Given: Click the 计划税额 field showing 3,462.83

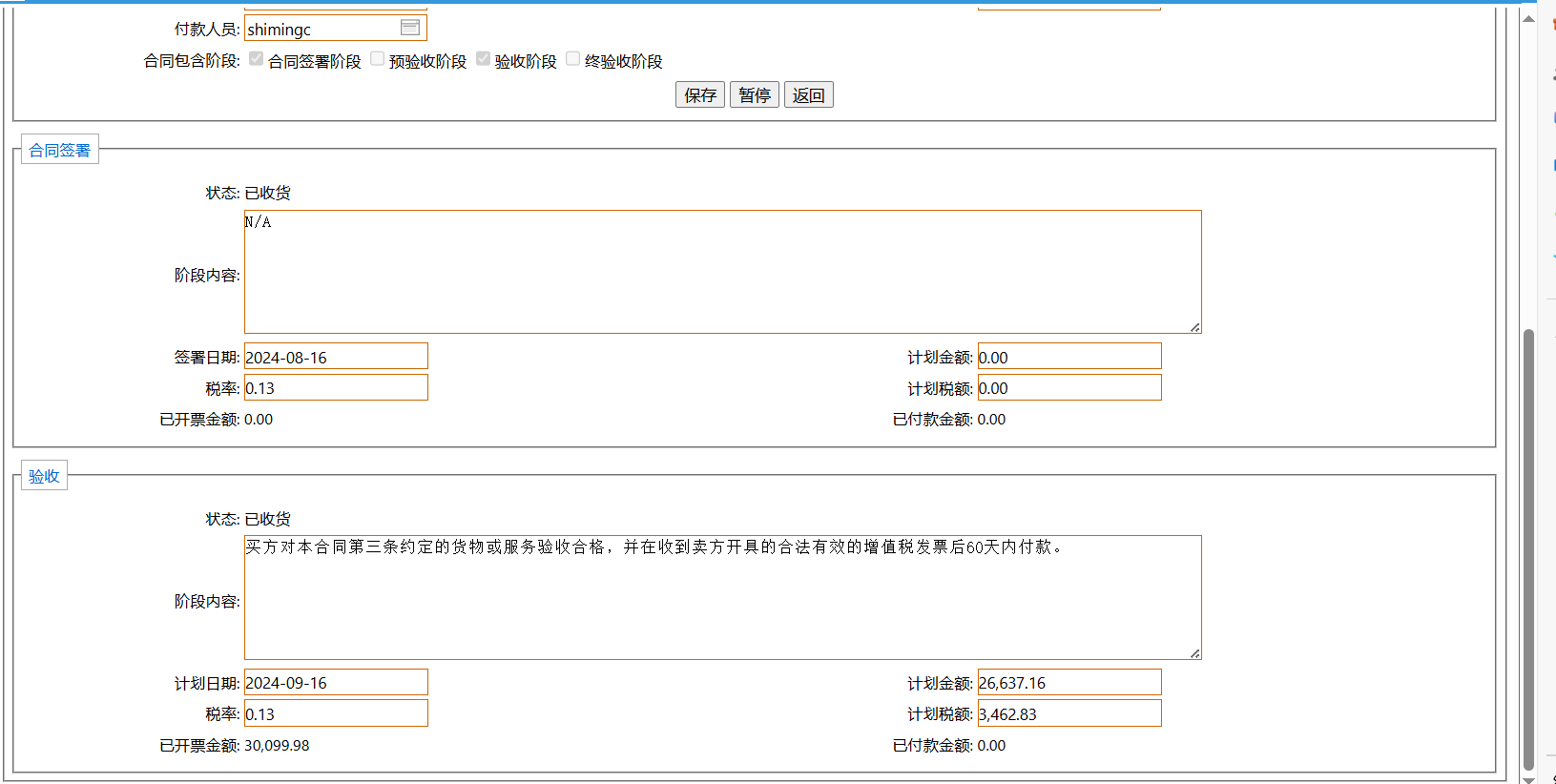Looking at the screenshot, I should 1069,713.
